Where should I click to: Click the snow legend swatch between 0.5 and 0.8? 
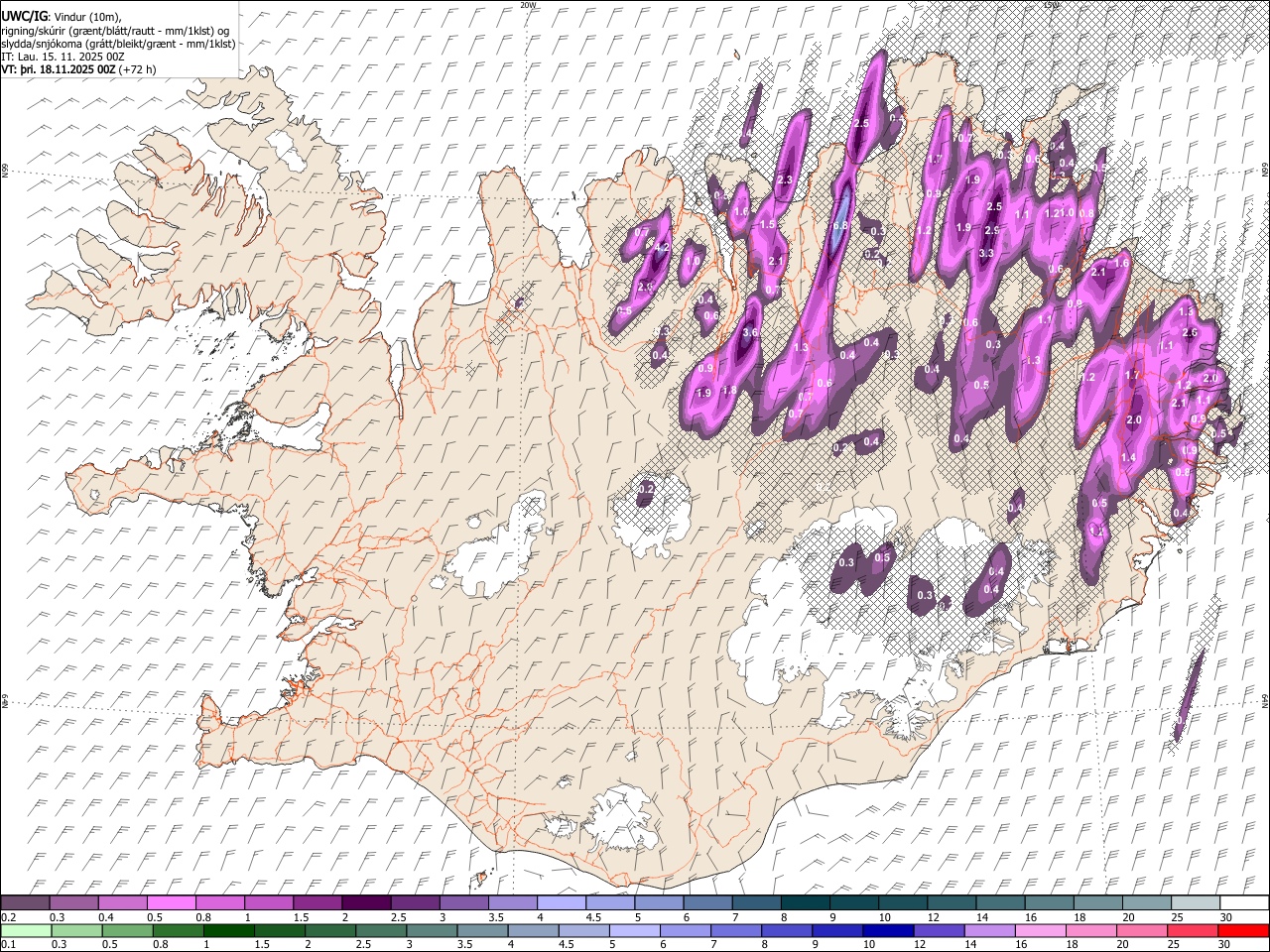click(172, 903)
